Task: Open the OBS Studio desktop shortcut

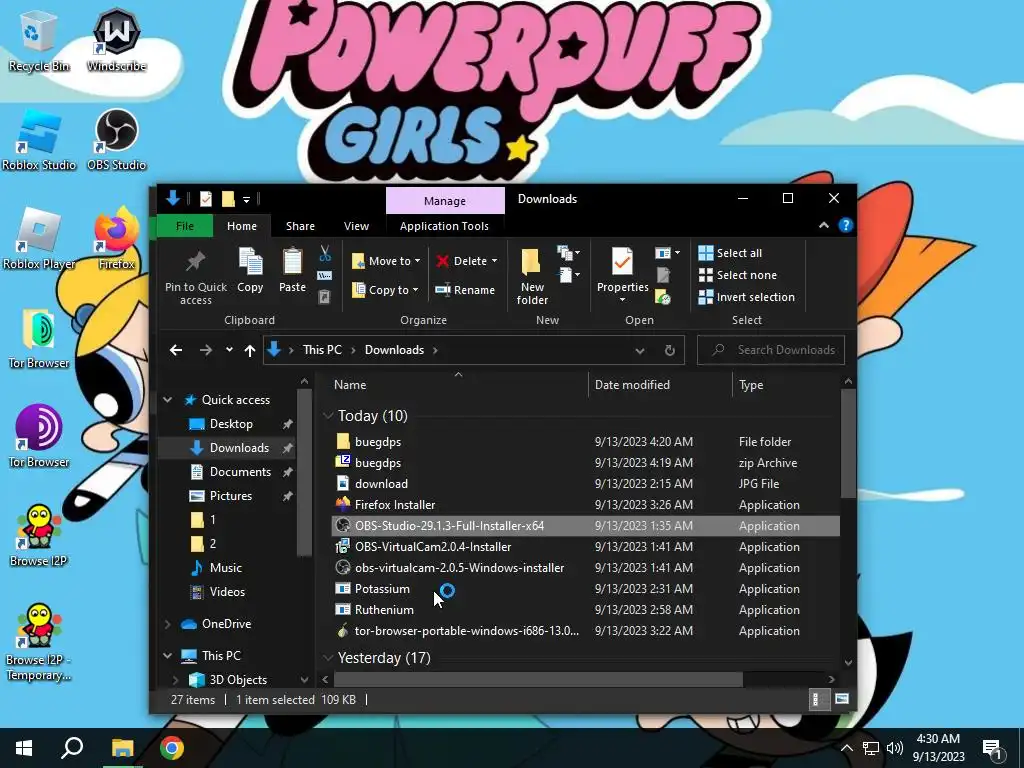Action: 116,140
